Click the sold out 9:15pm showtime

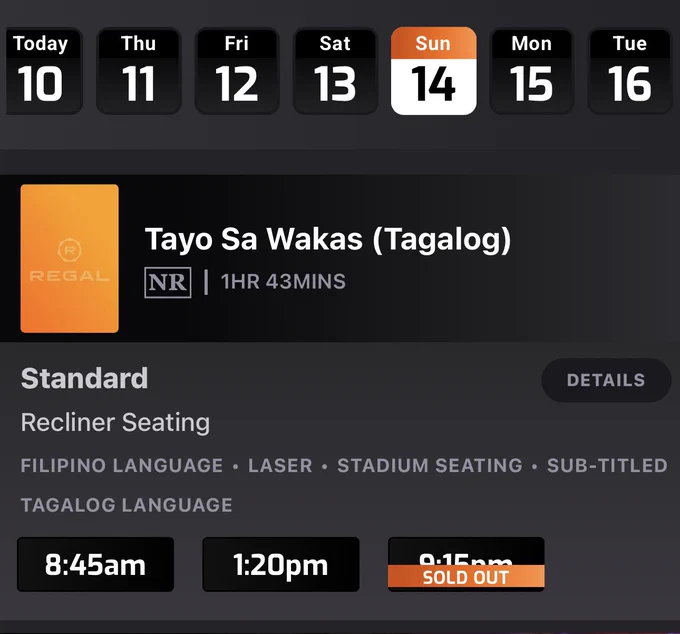[x=466, y=565]
